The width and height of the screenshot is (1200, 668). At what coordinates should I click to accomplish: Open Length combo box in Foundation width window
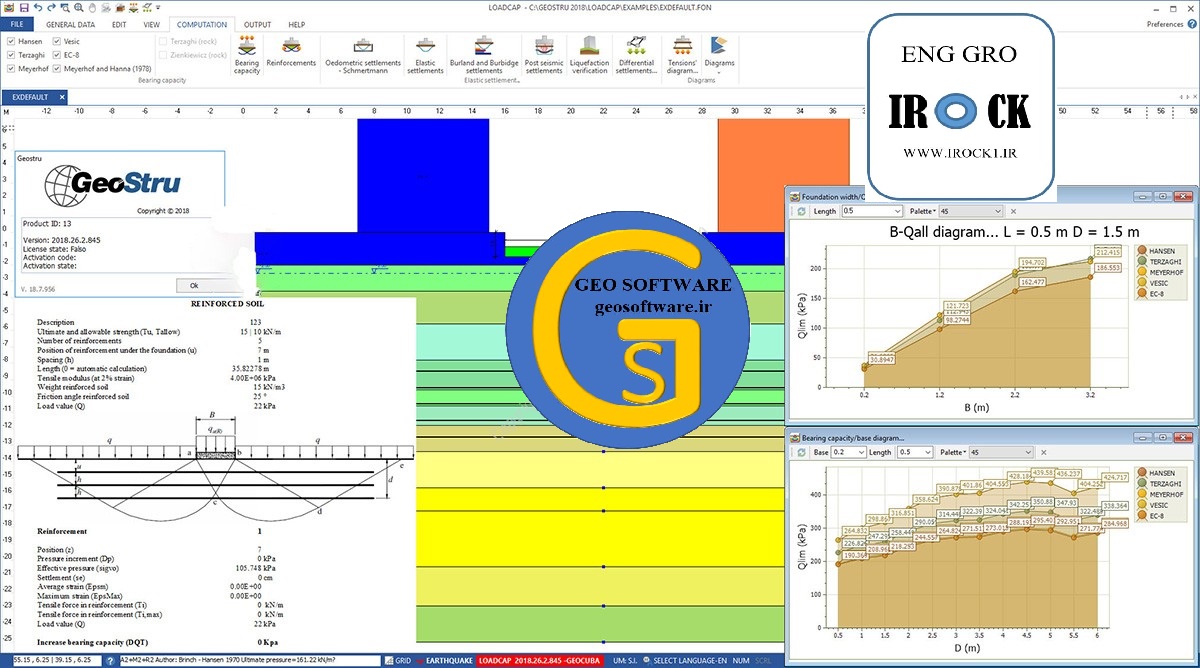[x=871, y=212]
